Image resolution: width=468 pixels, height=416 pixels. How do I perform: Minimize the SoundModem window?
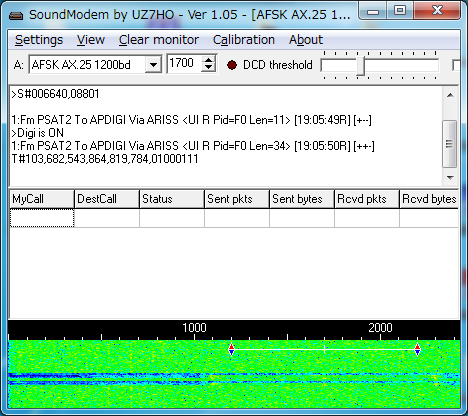[x=373, y=11]
